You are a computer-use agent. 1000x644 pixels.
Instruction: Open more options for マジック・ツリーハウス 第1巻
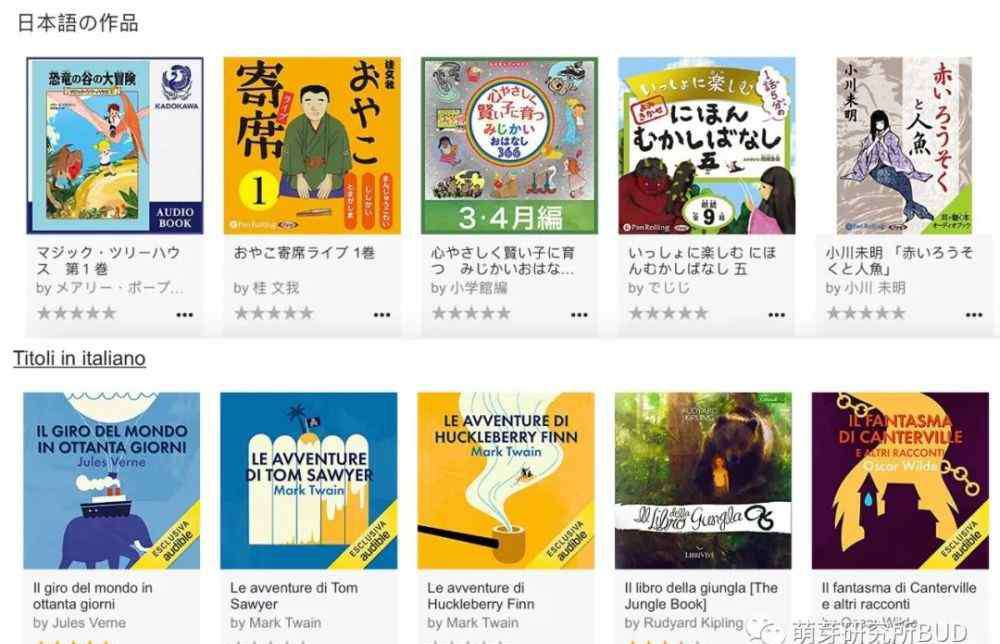coord(184,314)
